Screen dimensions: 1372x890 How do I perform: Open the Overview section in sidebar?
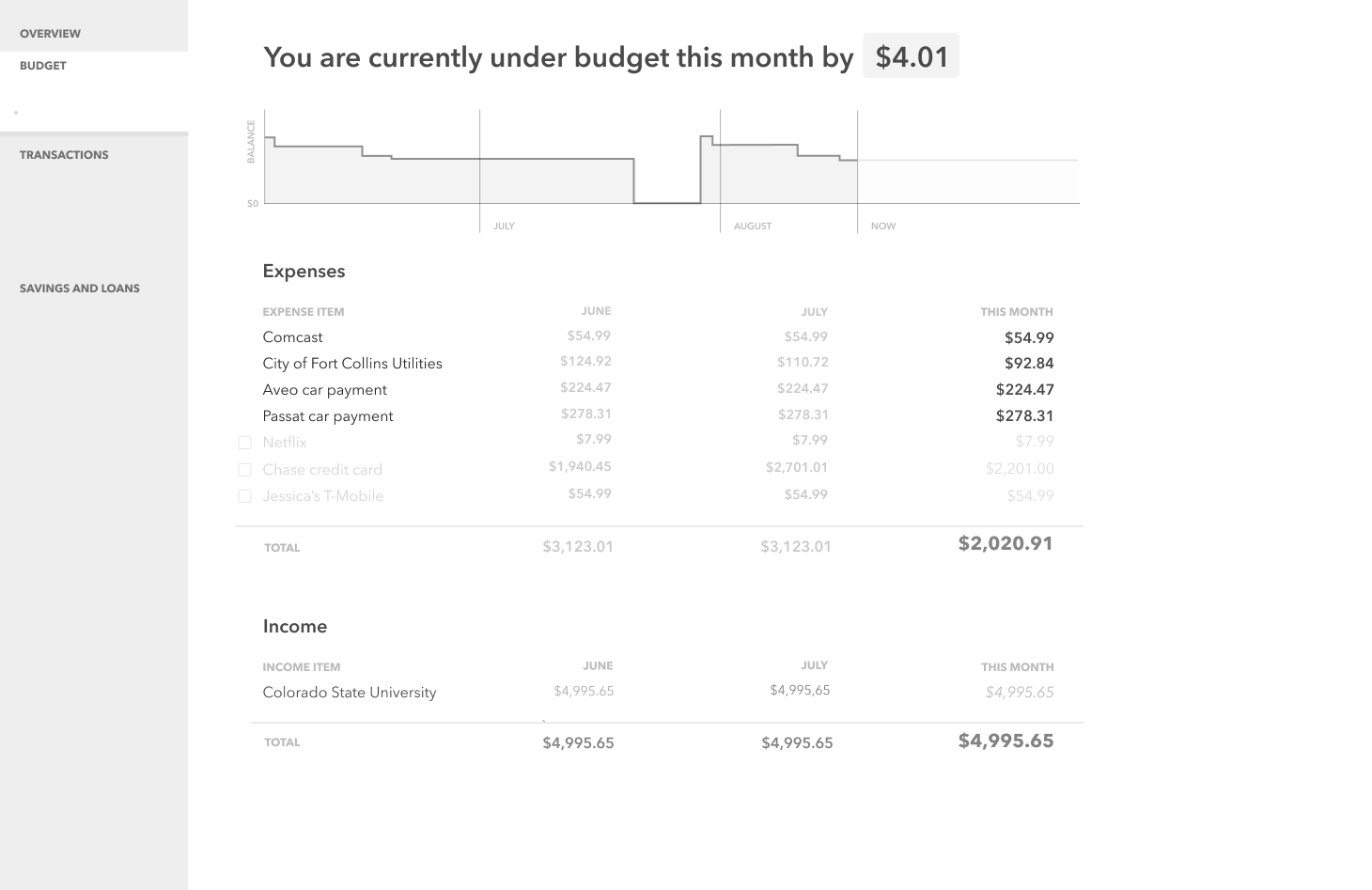[x=50, y=34]
